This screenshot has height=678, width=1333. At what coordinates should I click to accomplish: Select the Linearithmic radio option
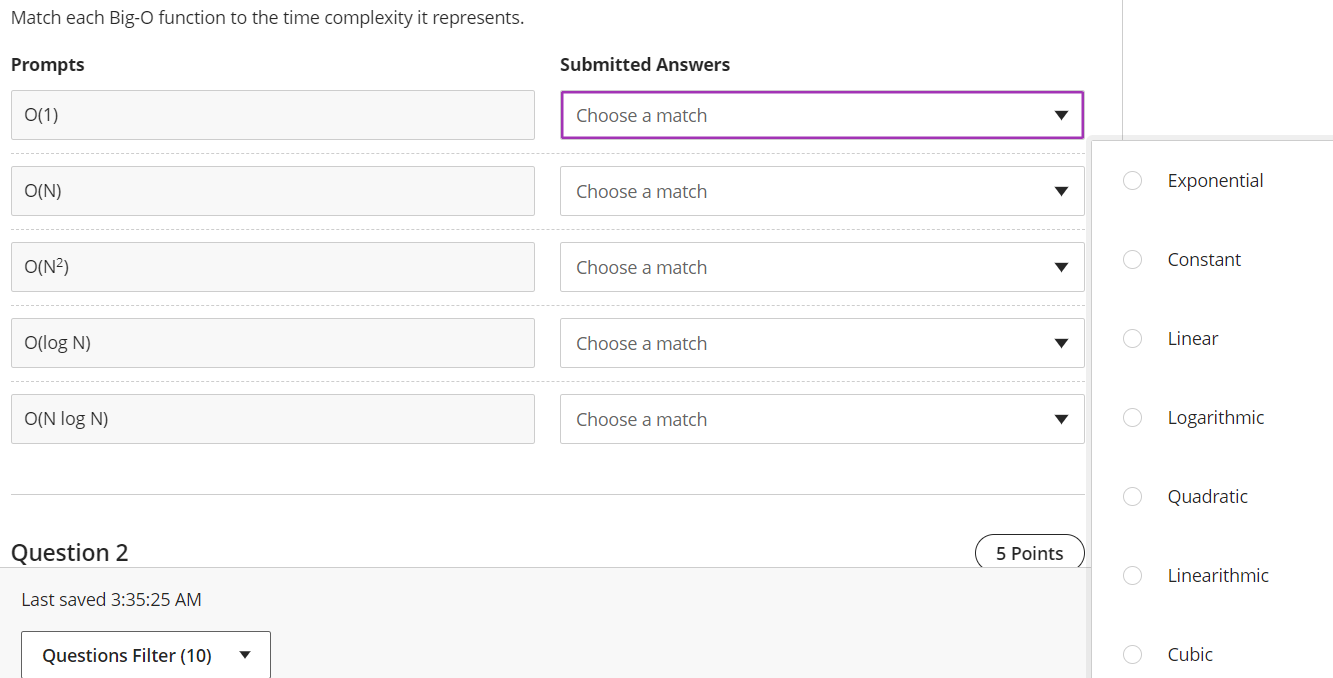tap(1133, 576)
